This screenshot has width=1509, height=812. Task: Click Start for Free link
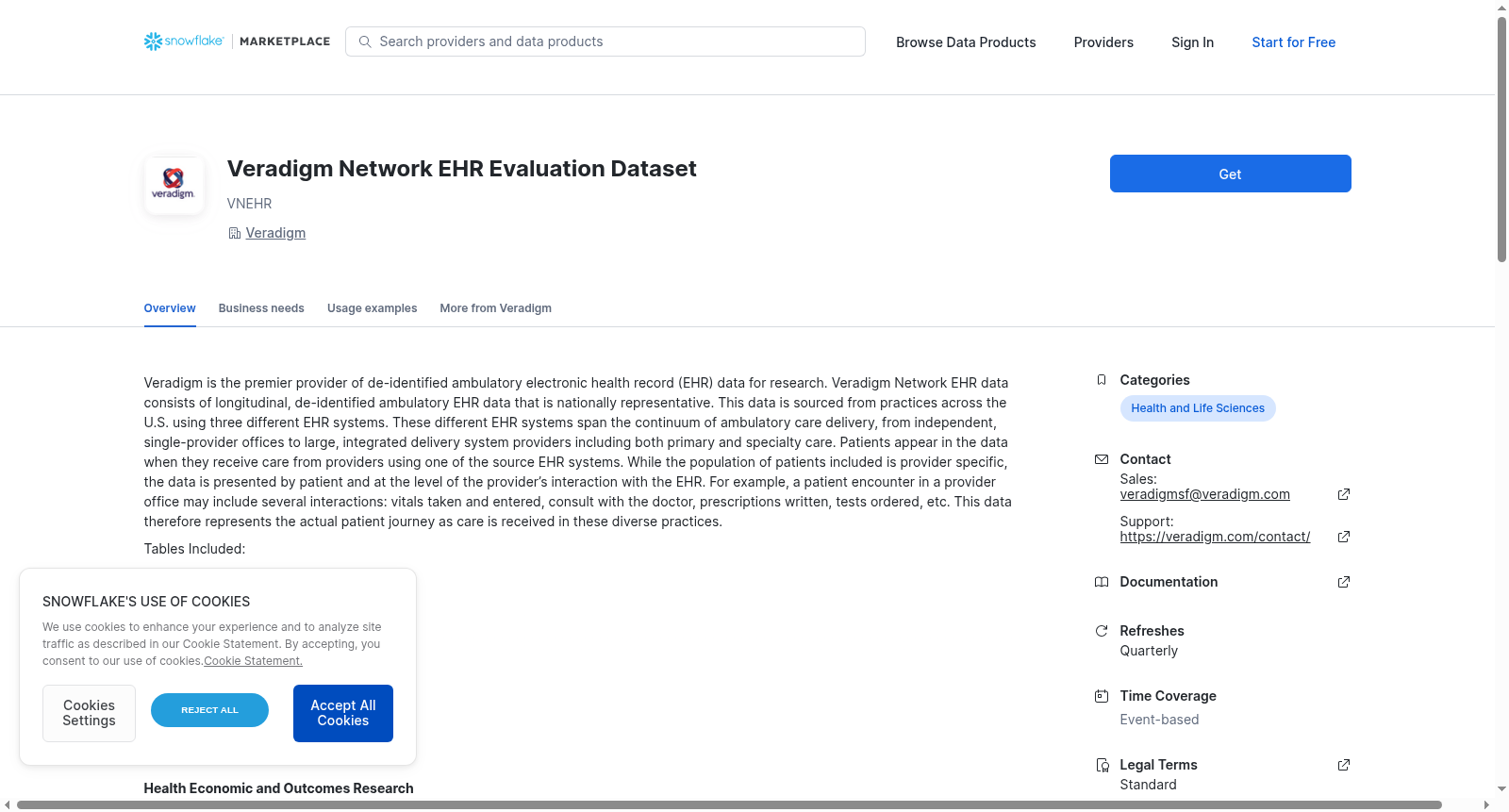pos(1293,42)
